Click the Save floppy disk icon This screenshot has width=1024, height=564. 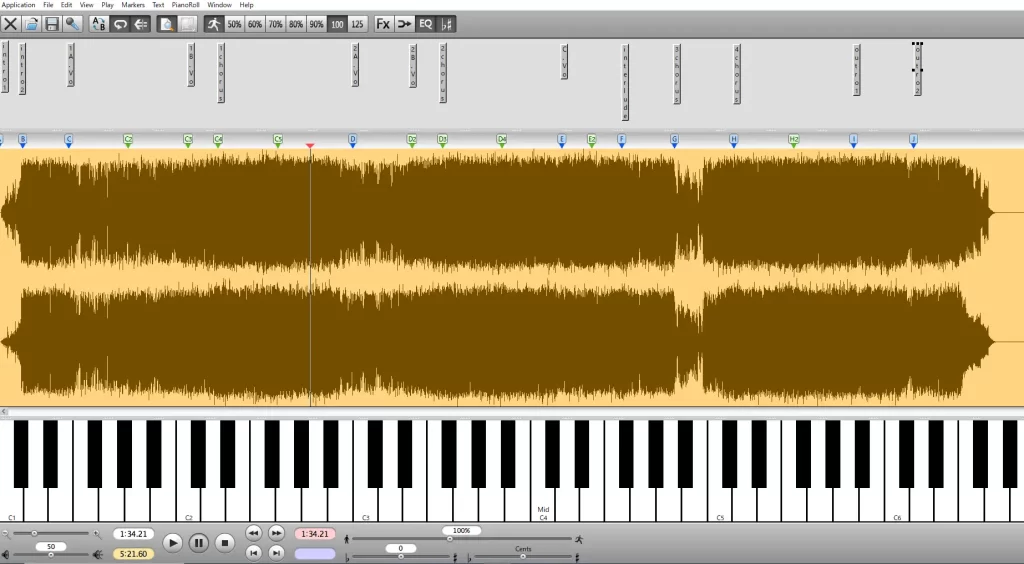pyautogui.click(x=52, y=23)
